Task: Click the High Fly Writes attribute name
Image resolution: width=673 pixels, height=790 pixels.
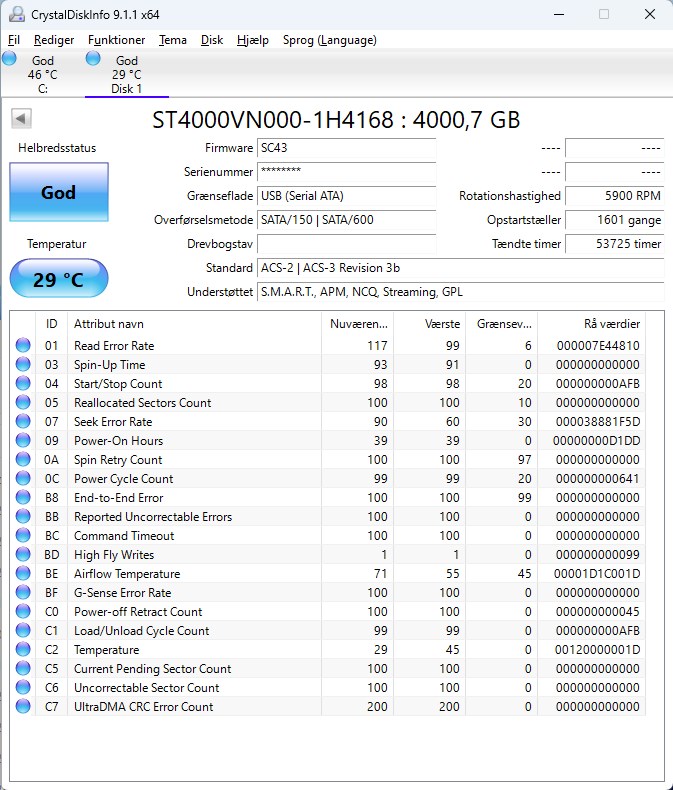Action: [114, 555]
